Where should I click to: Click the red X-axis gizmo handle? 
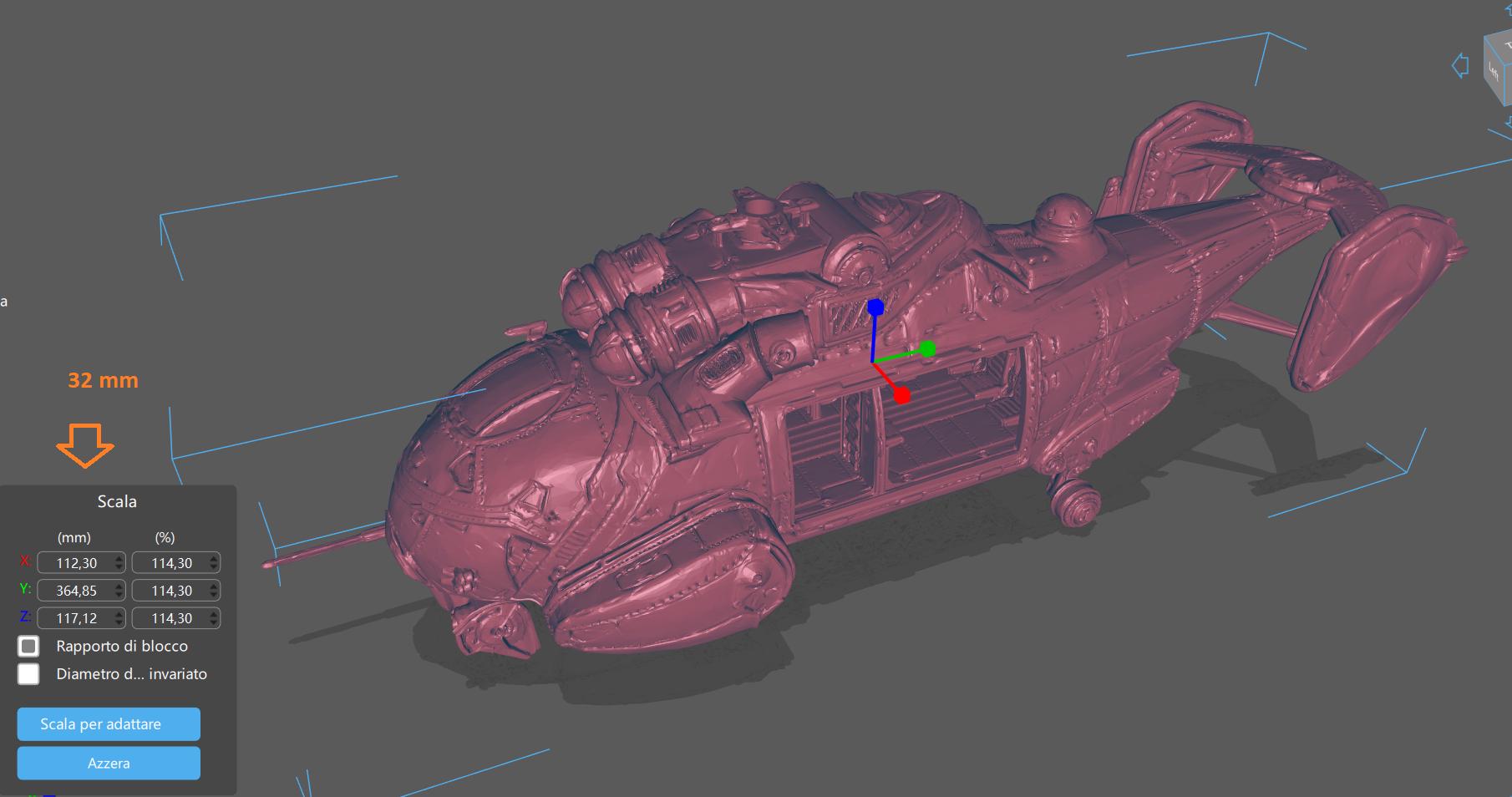[902, 395]
